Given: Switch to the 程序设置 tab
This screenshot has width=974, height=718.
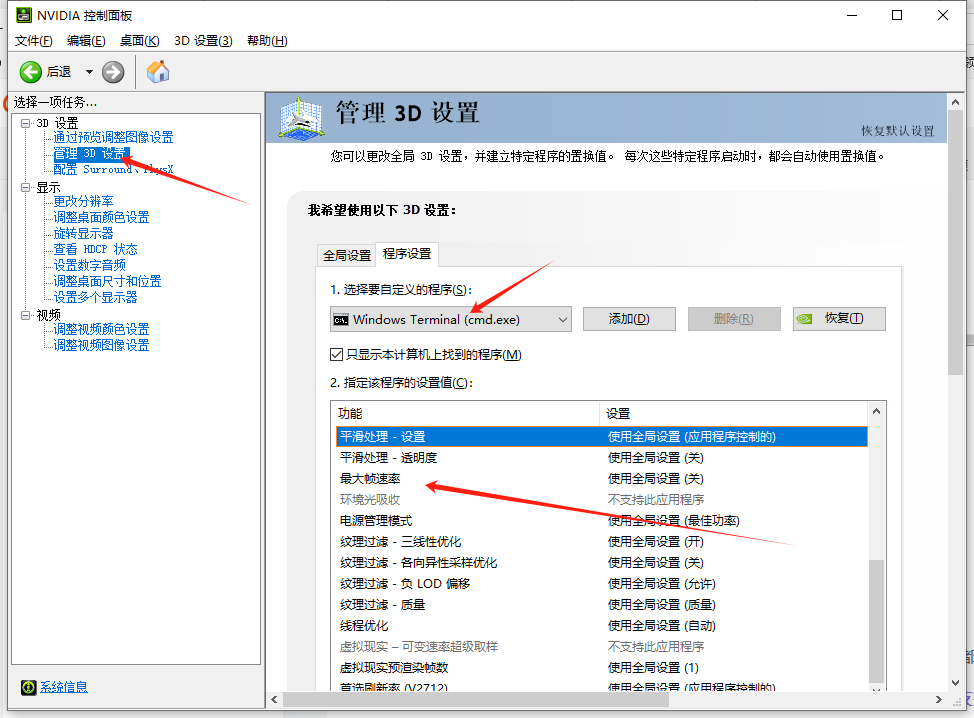Looking at the screenshot, I should (407, 254).
